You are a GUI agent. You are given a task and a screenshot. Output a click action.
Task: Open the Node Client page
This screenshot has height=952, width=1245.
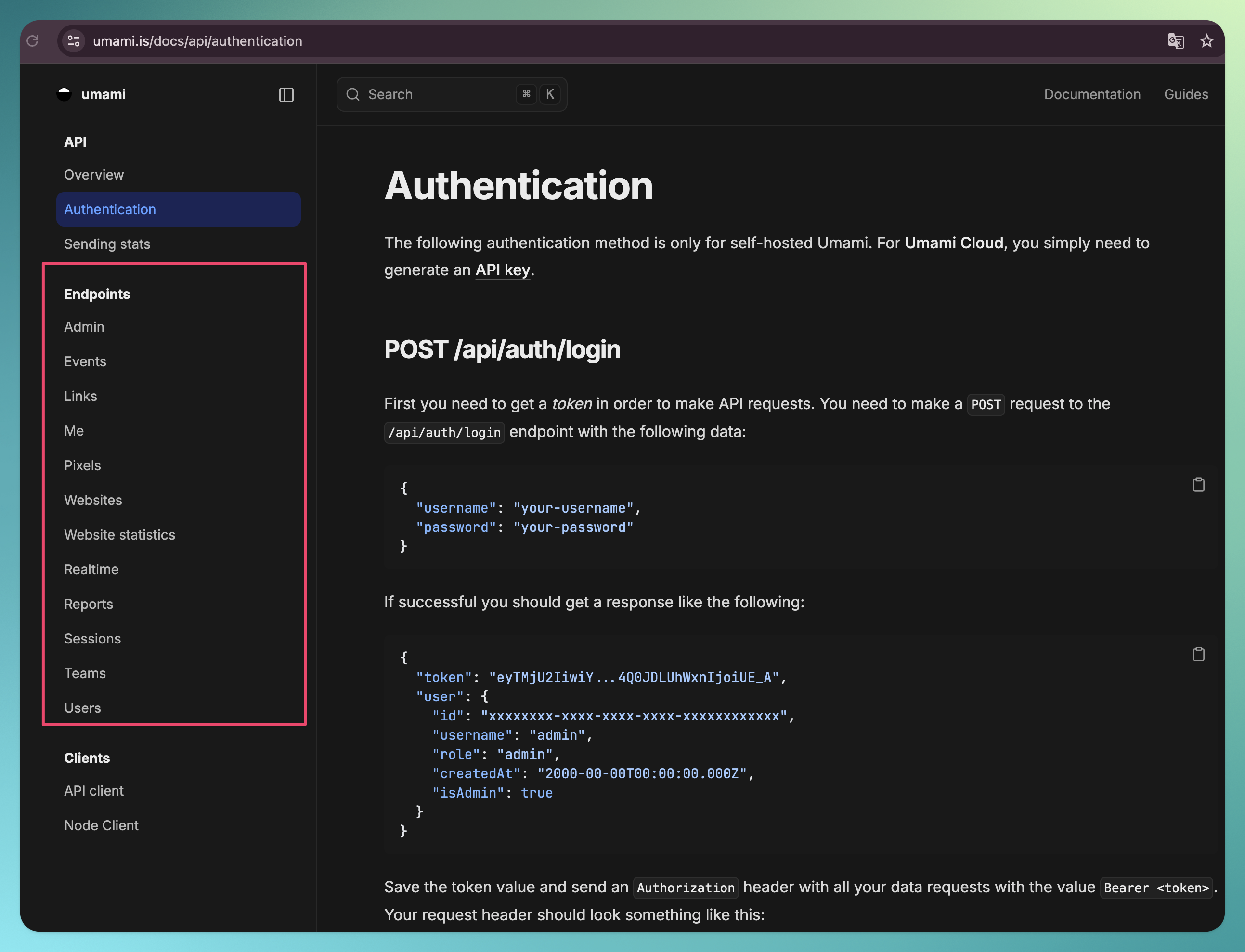click(102, 825)
